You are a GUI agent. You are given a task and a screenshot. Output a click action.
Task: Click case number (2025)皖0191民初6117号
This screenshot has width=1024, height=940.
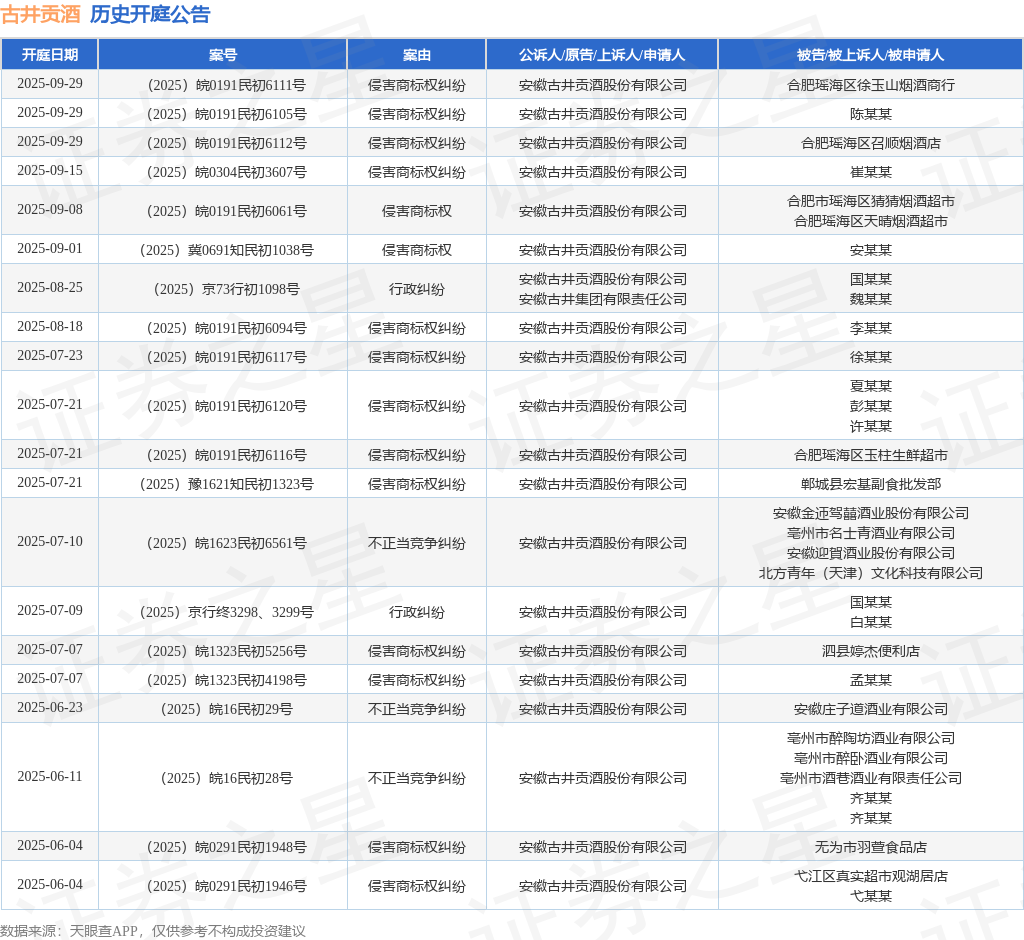[227, 357]
